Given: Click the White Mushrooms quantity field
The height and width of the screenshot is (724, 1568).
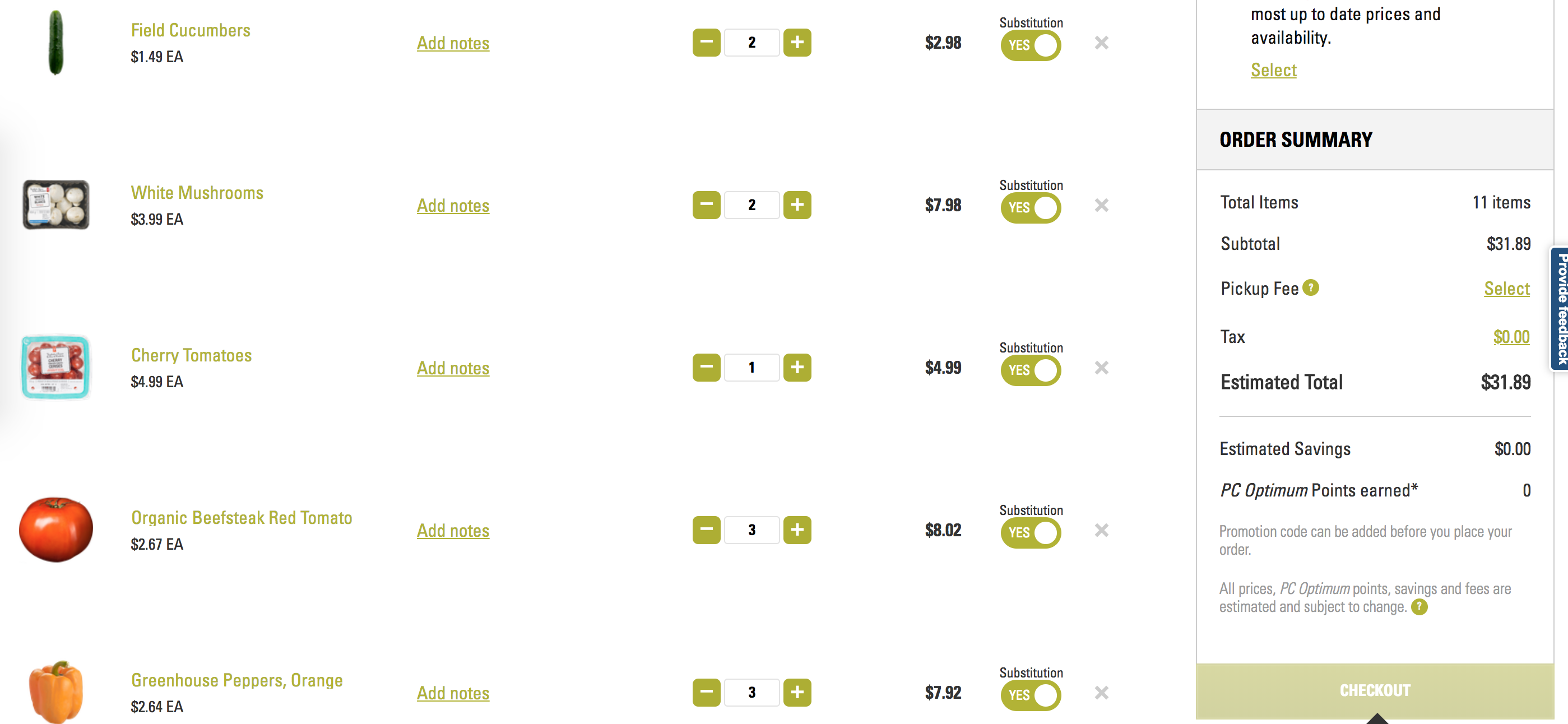Looking at the screenshot, I should 751,205.
